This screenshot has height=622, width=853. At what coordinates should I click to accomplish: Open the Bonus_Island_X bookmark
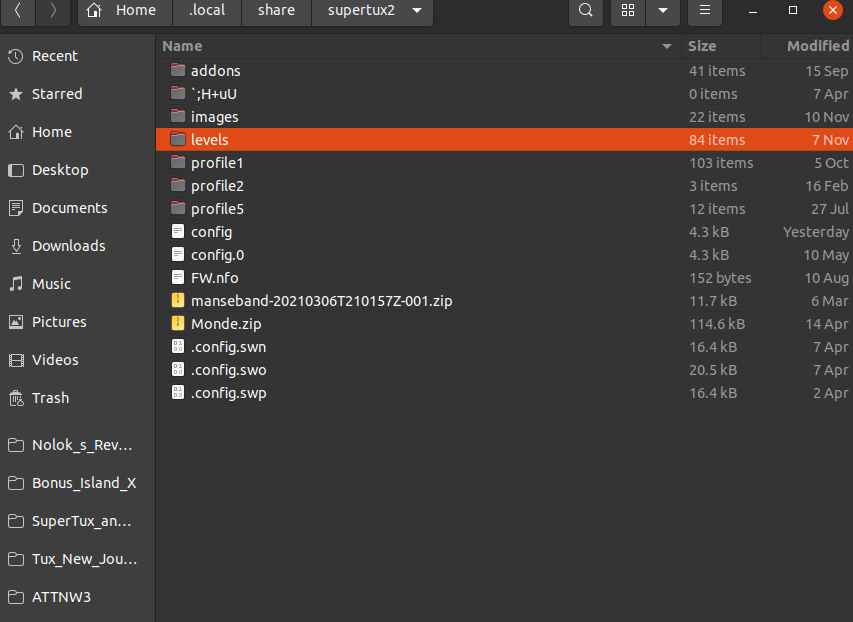pyautogui.click(x=83, y=483)
